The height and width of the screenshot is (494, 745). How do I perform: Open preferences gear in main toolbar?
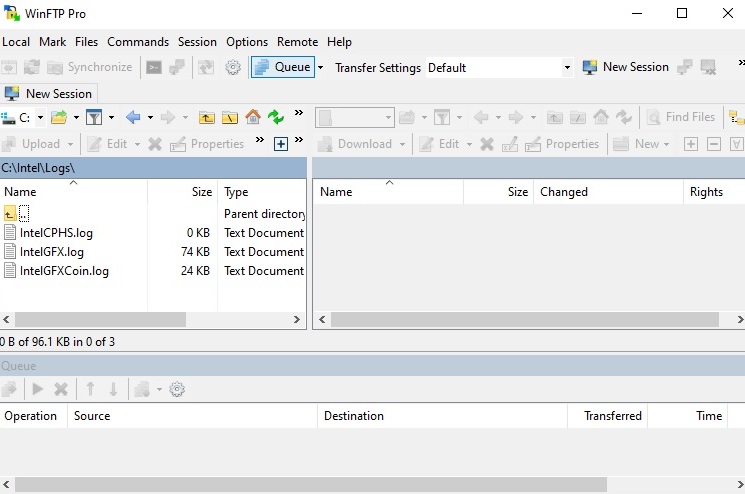233,67
